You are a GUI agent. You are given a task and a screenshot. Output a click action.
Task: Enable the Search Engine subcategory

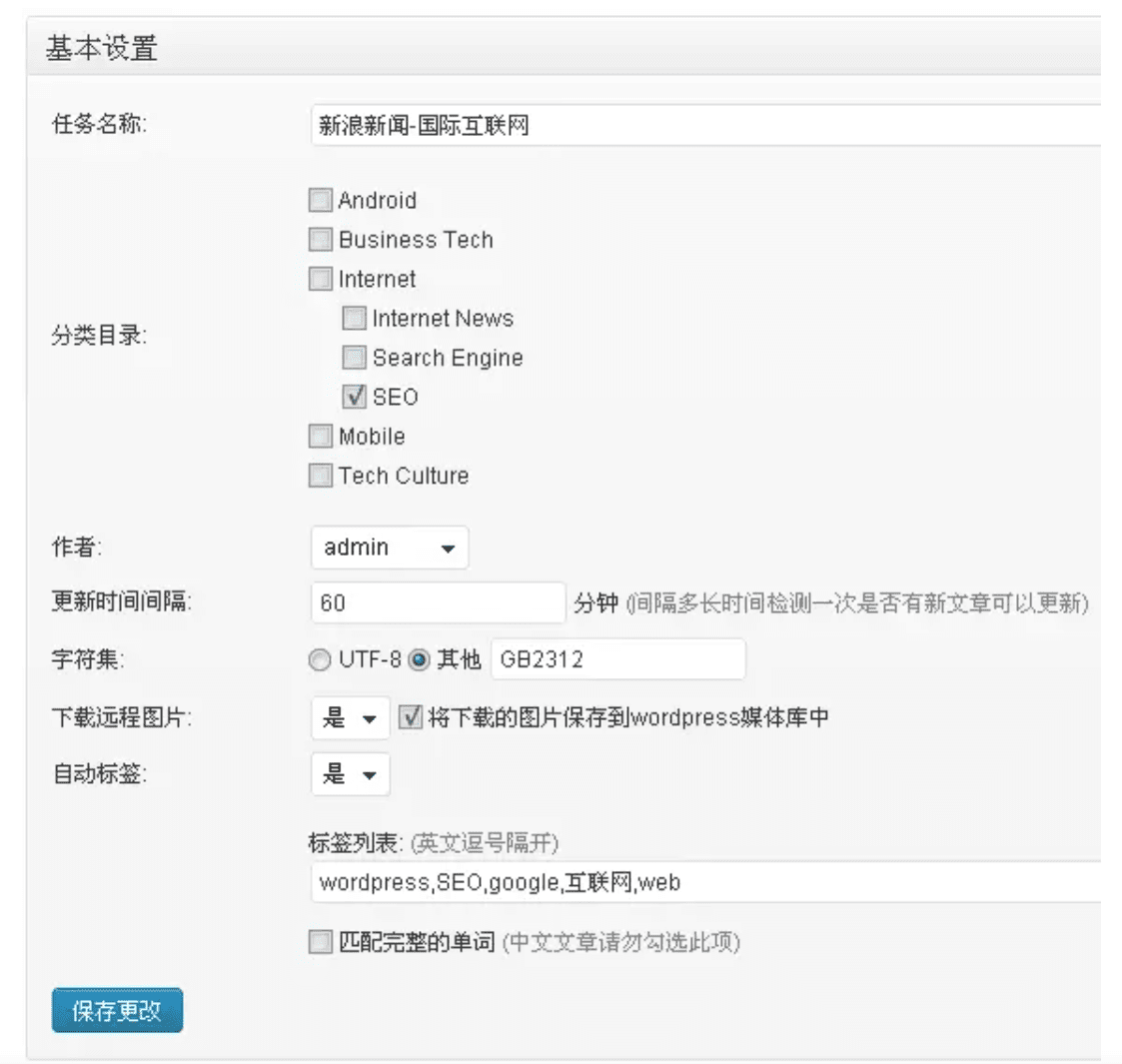tap(353, 358)
